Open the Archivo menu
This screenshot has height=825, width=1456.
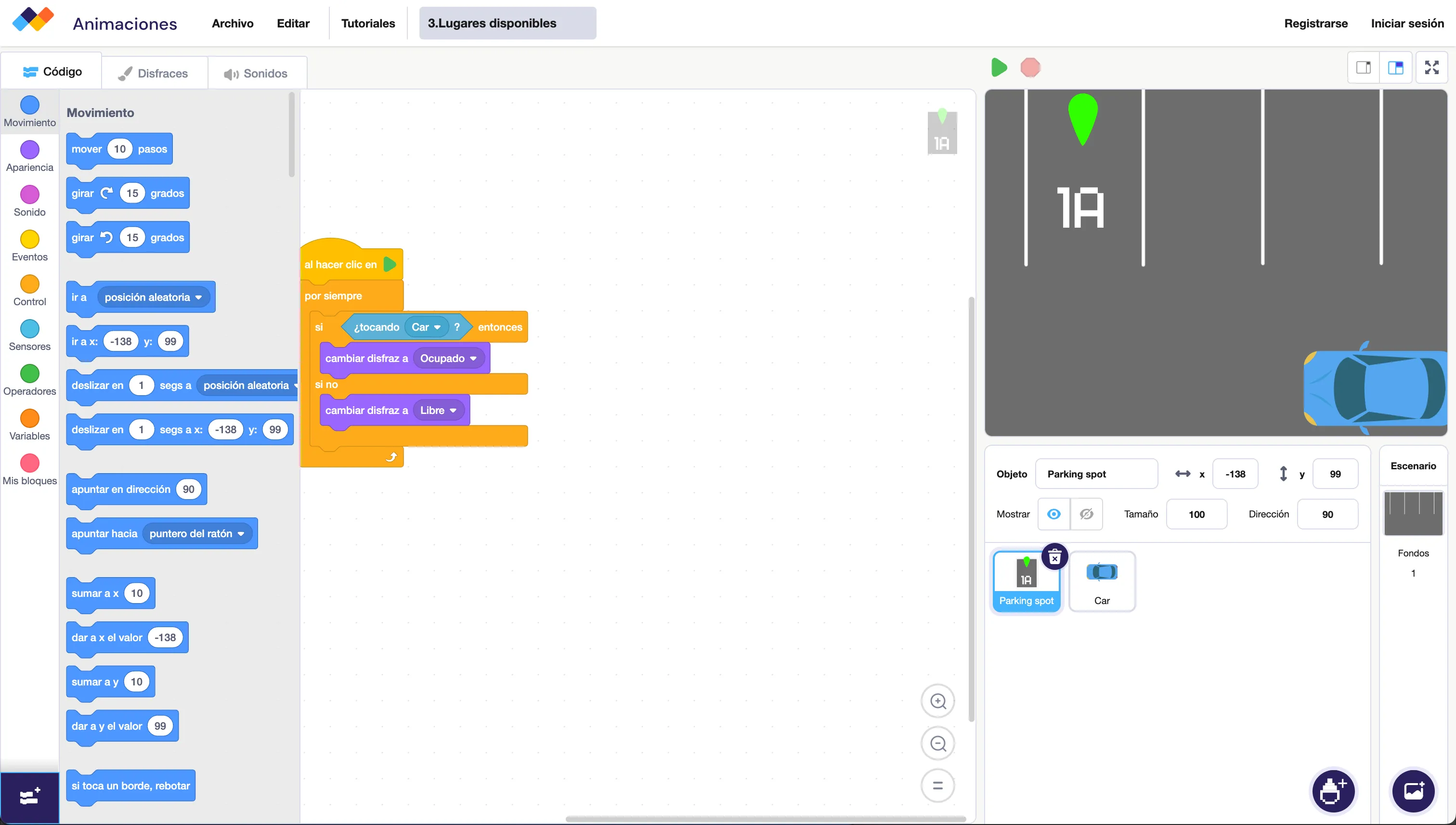(233, 23)
